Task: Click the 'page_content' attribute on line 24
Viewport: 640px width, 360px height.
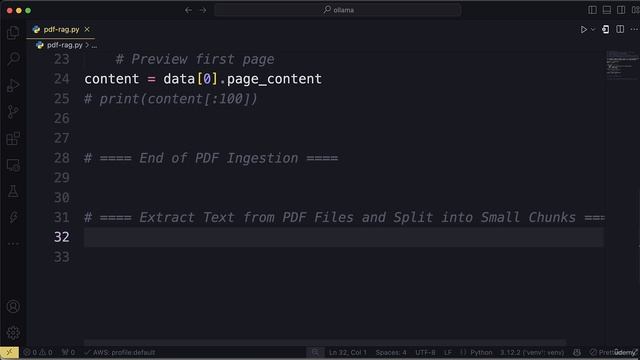Action: (x=274, y=79)
